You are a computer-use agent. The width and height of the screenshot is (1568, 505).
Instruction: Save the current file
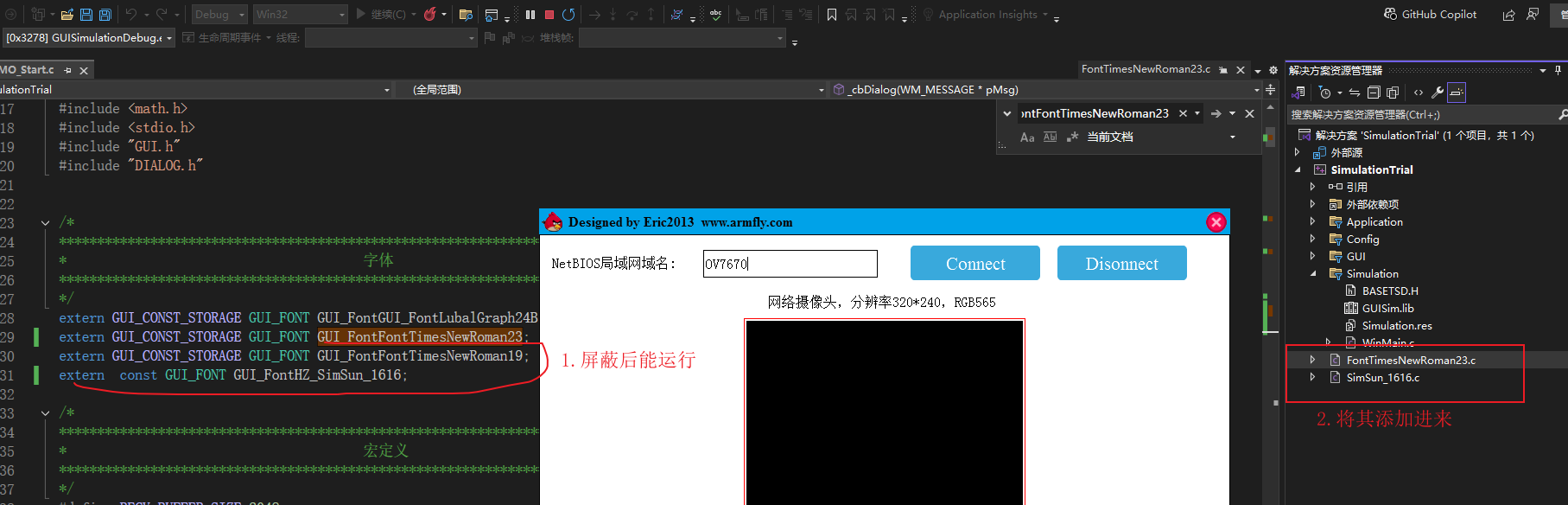point(86,15)
